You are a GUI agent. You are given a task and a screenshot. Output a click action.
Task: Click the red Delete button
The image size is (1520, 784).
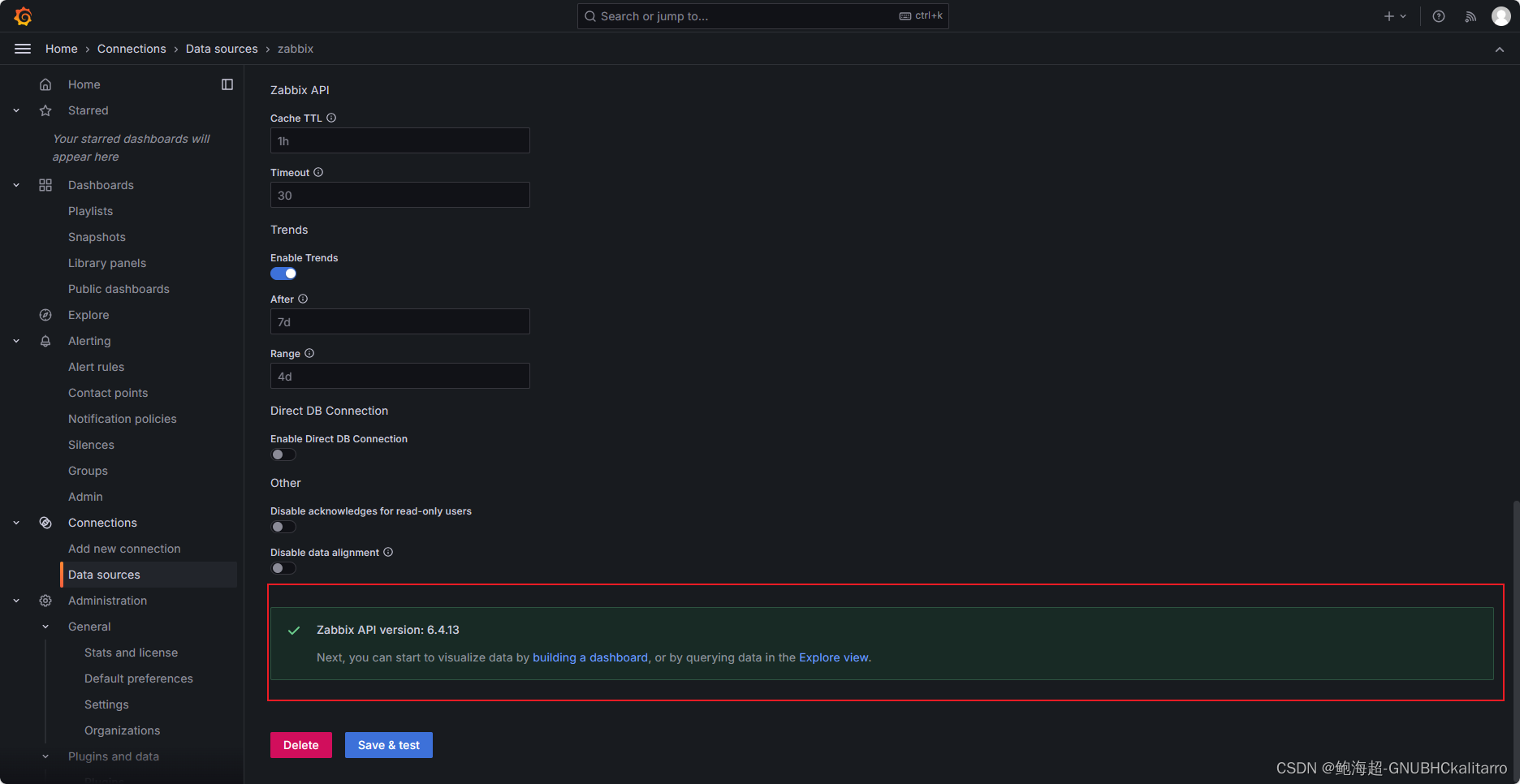[301, 745]
